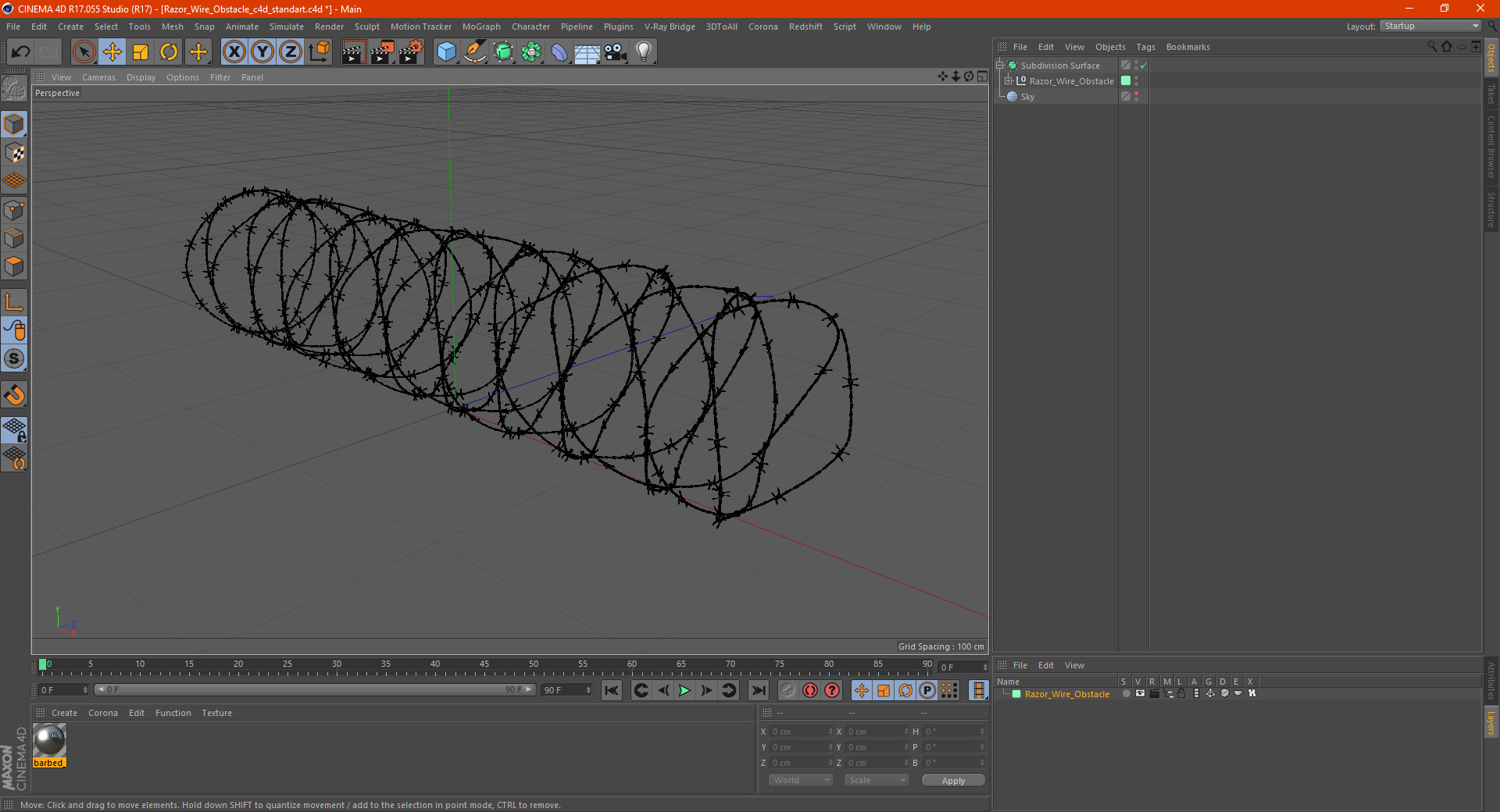
Task: Click layer color swatch in Layers panel
Action: 1016,694
